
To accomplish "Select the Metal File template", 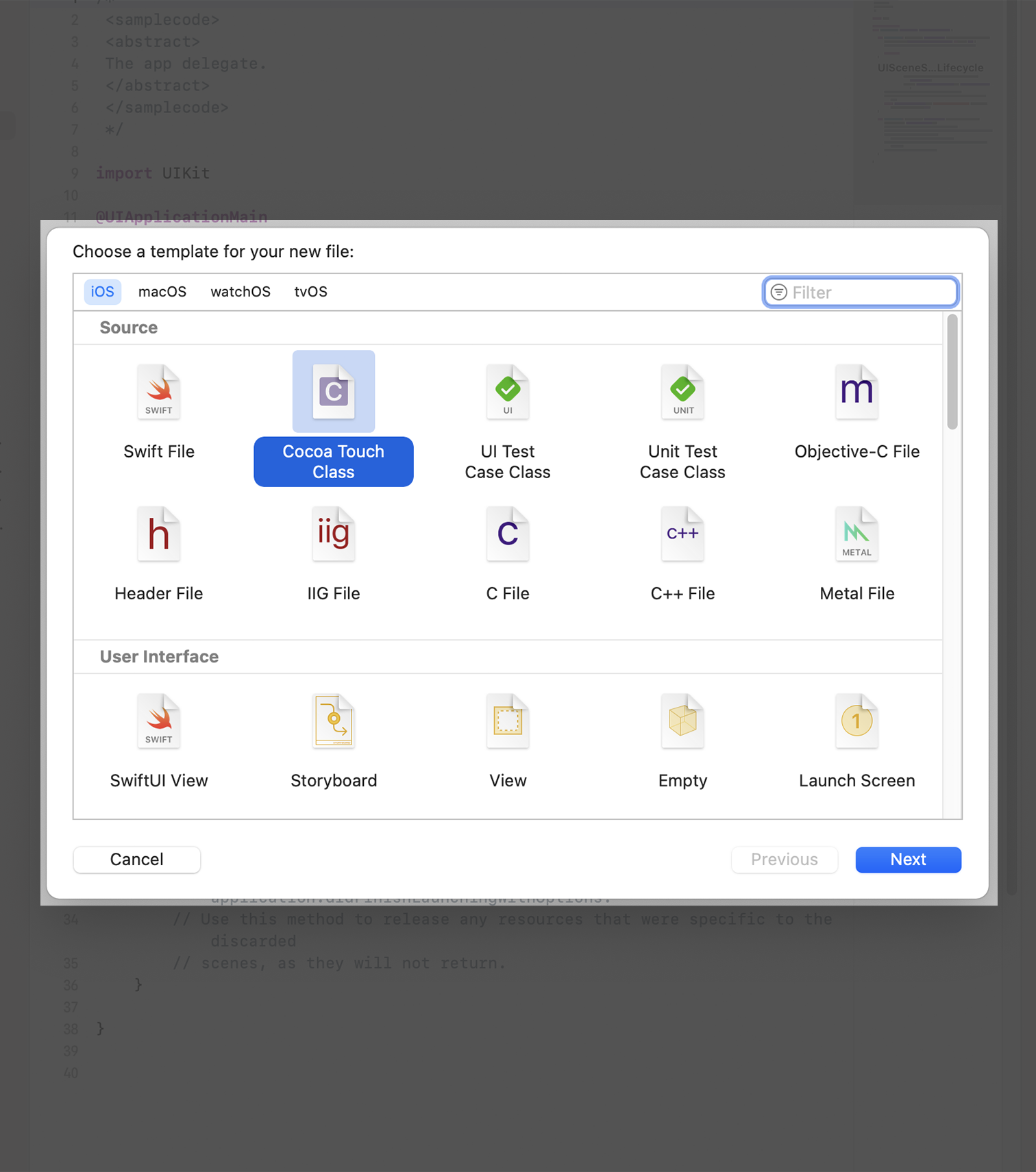I will click(x=856, y=534).
